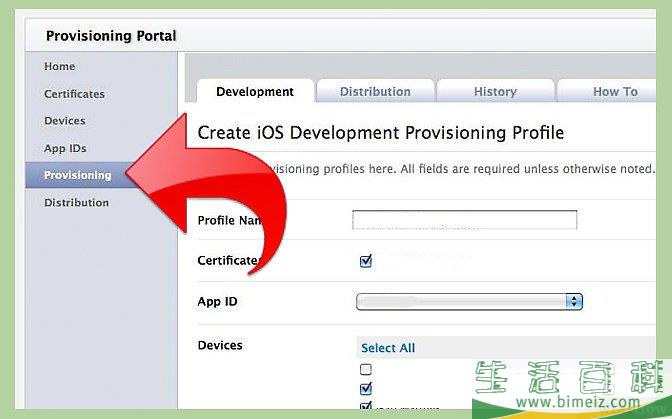Click the Provisioning Portal title

(111, 36)
